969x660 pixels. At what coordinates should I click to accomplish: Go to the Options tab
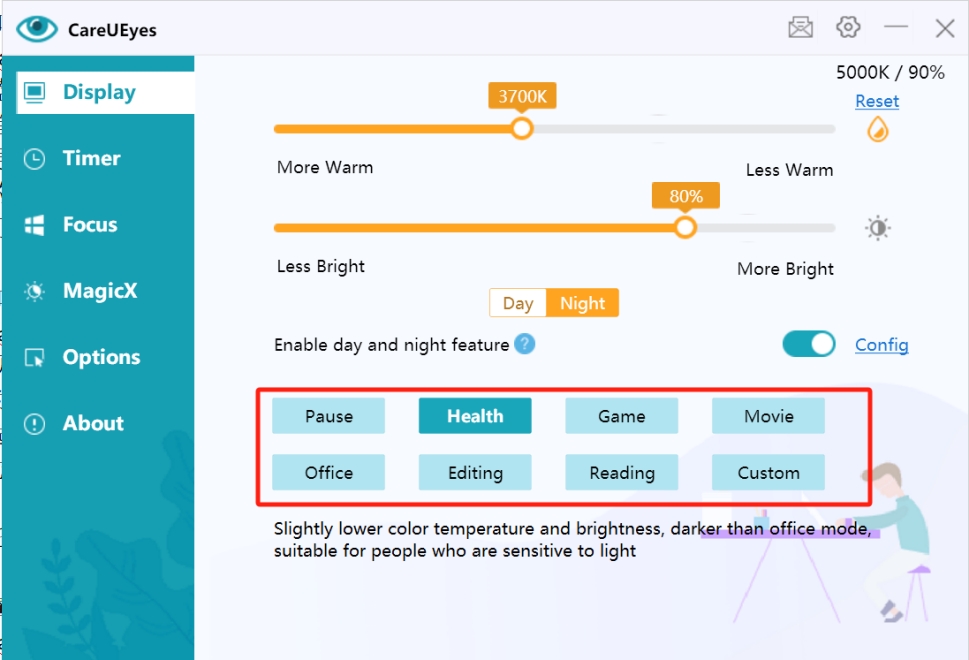pyautogui.click(x=100, y=357)
